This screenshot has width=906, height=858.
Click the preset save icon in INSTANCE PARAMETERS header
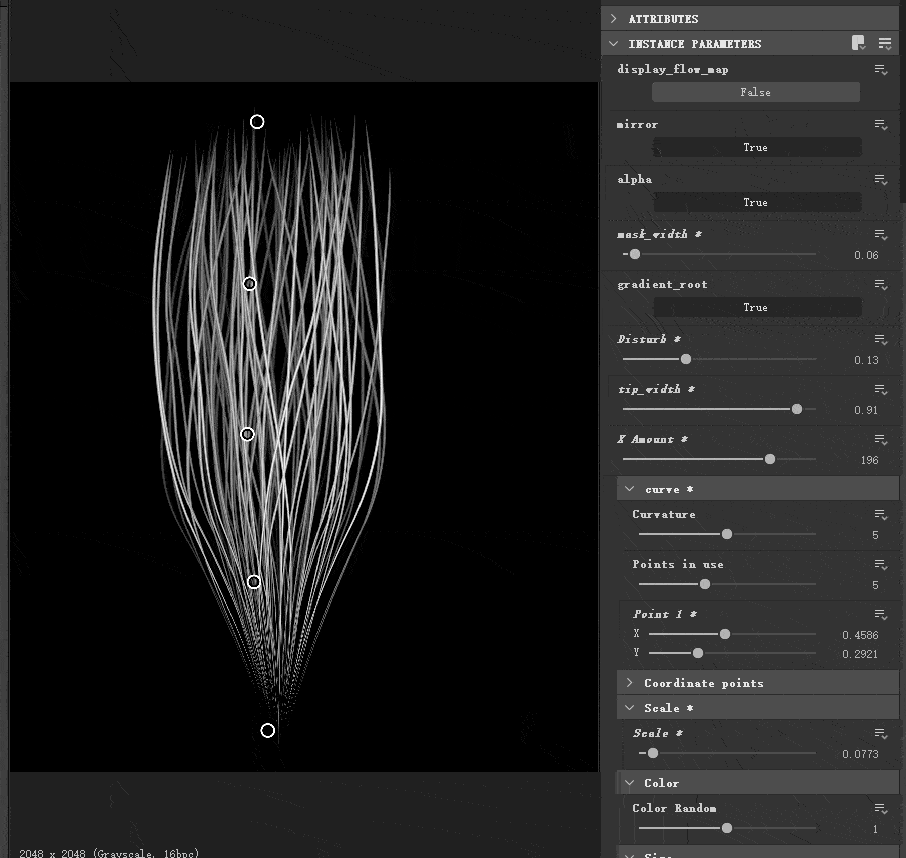point(858,43)
